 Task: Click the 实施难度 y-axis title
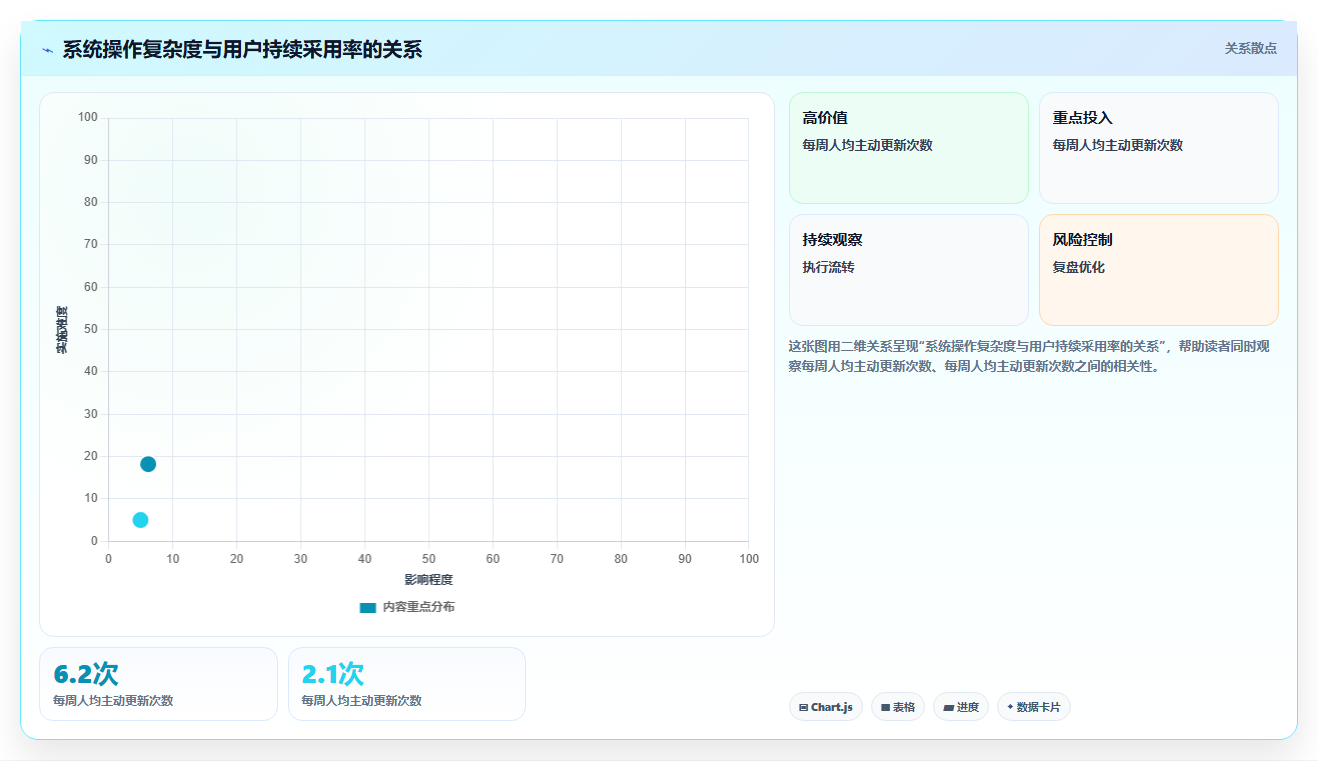(62, 330)
